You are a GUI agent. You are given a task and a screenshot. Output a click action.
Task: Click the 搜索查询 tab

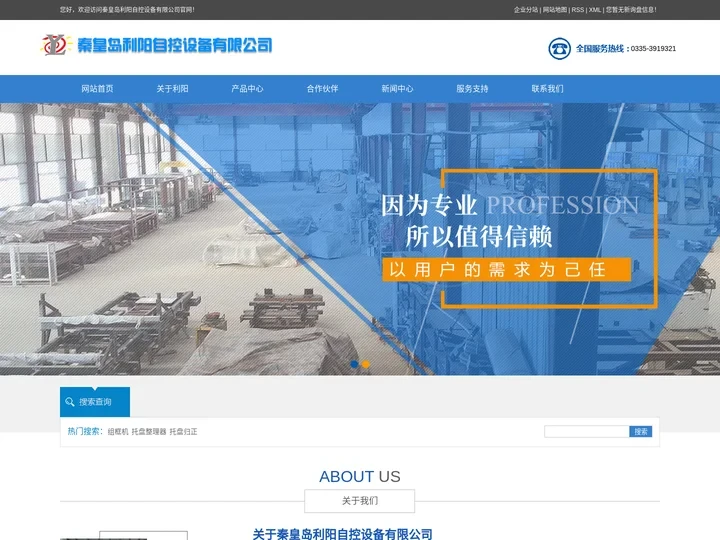point(95,402)
